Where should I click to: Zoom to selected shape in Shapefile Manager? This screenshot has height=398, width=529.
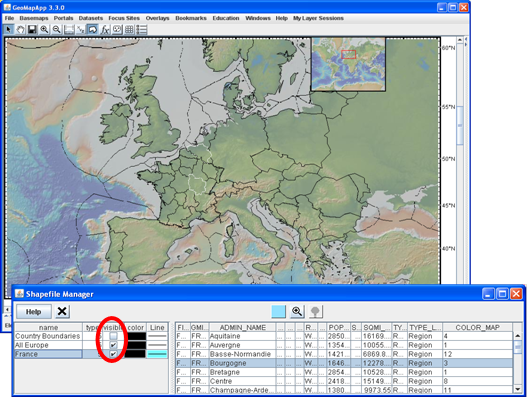(x=297, y=311)
